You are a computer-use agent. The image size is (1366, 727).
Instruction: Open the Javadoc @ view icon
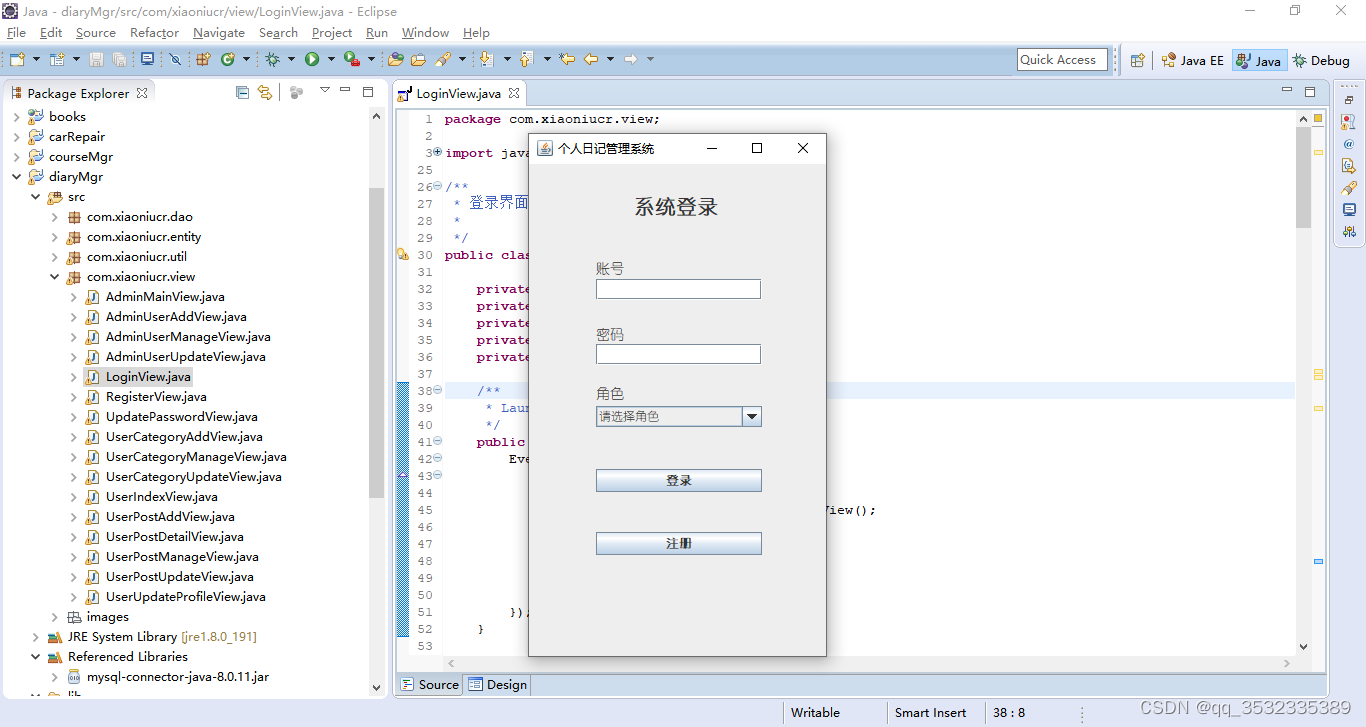1349,144
